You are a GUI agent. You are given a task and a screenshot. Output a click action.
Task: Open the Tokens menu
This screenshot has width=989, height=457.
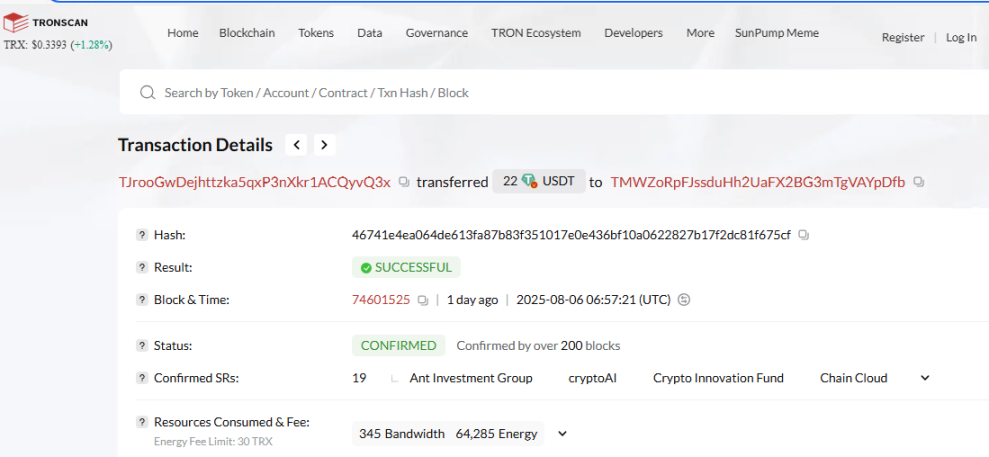click(x=316, y=33)
